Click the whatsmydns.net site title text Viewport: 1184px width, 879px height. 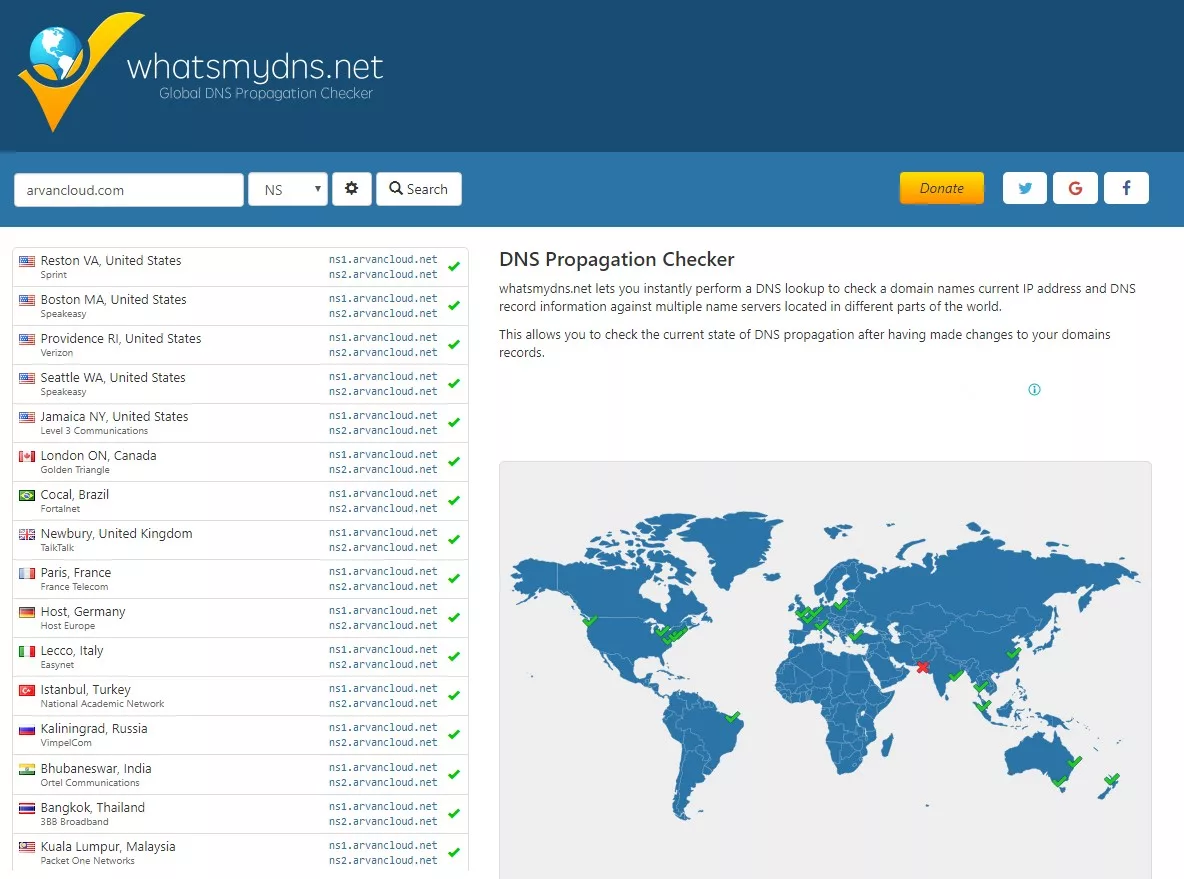tap(255, 67)
